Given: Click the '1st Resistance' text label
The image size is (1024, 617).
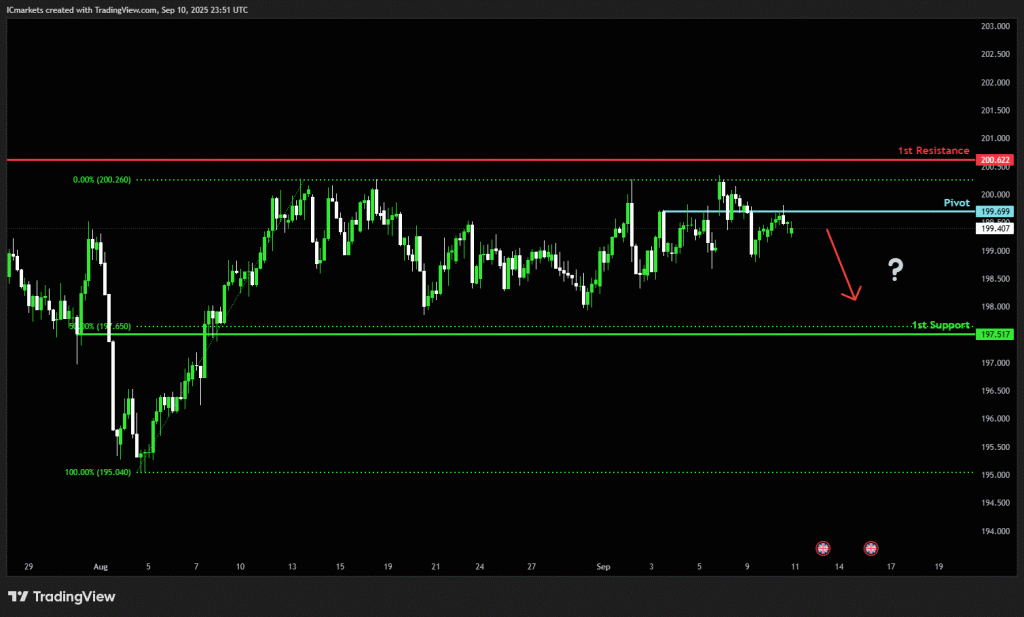Looking at the screenshot, I should tap(933, 151).
